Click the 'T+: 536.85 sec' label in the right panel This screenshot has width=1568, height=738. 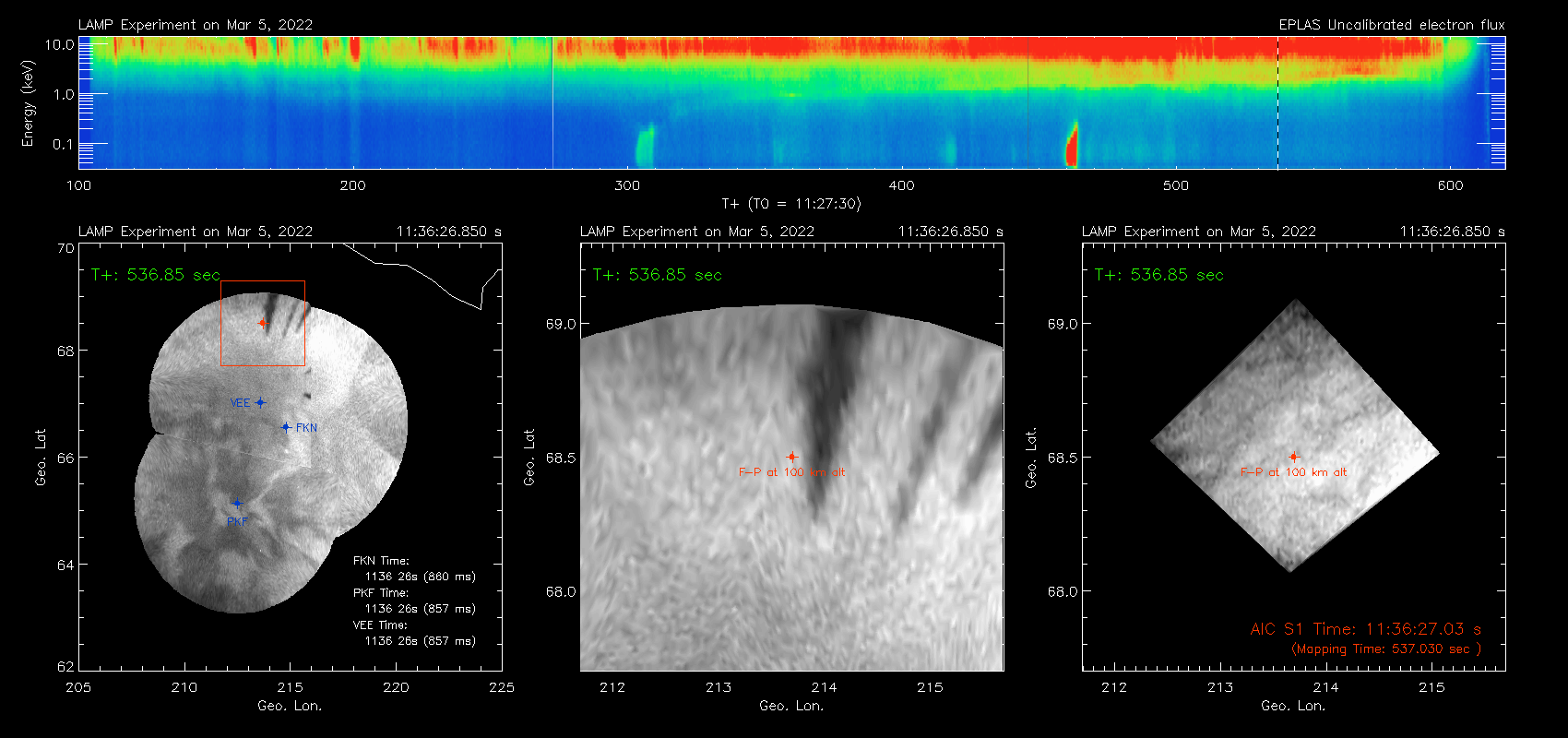point(1159,275)
